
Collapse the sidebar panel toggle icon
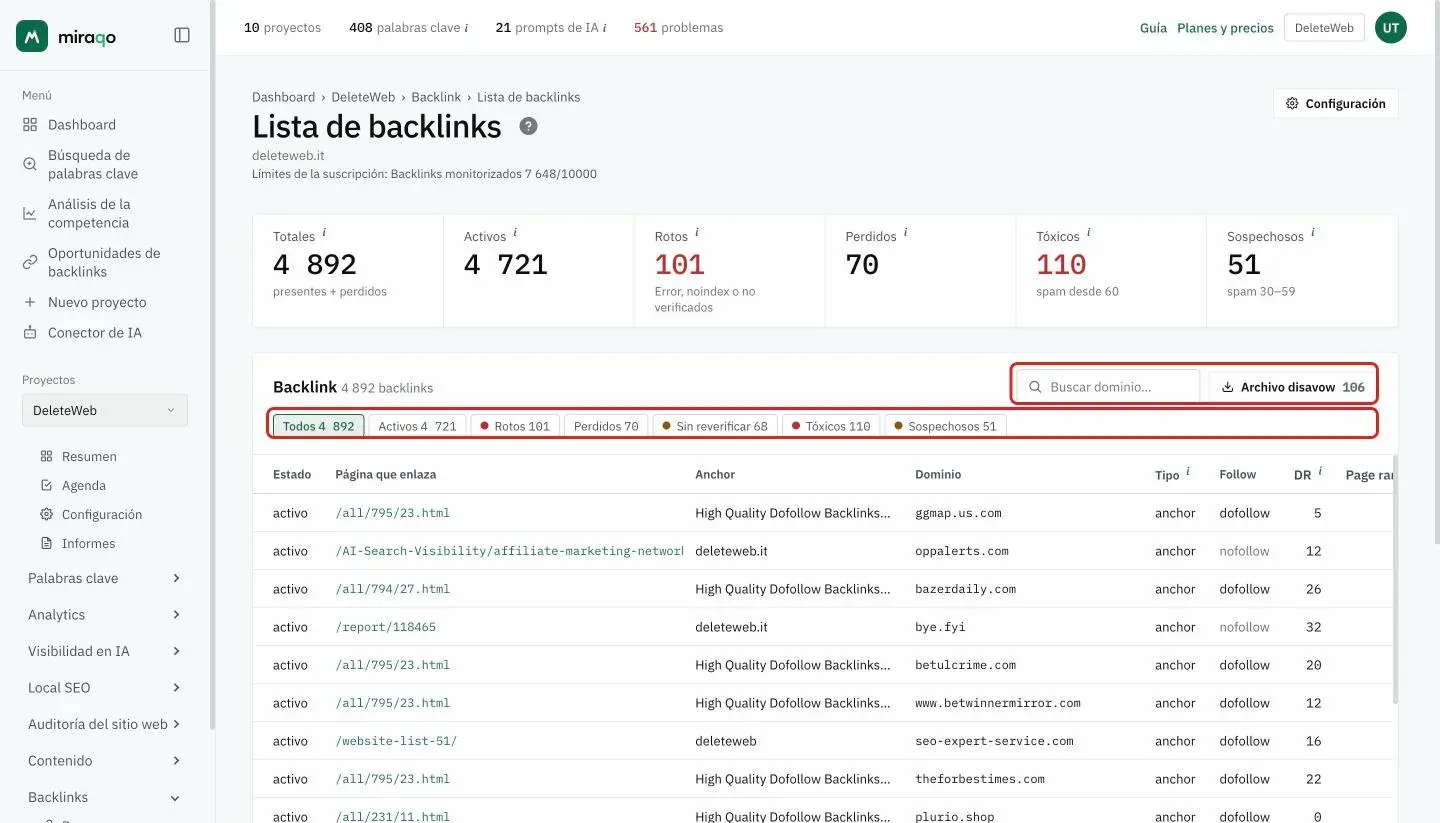tap(182, 35)
